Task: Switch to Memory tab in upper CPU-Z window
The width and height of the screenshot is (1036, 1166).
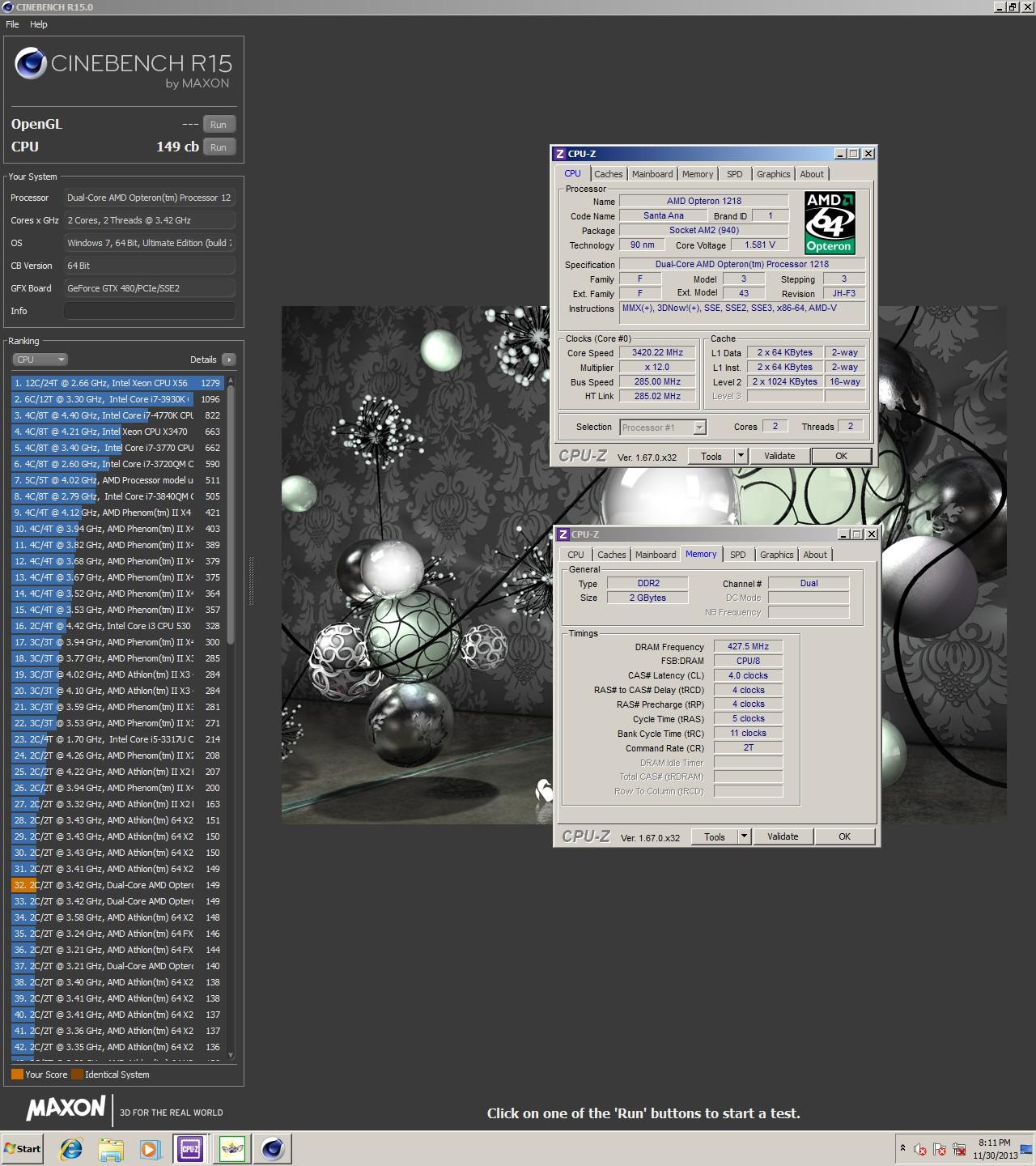Action: (698, 174)
